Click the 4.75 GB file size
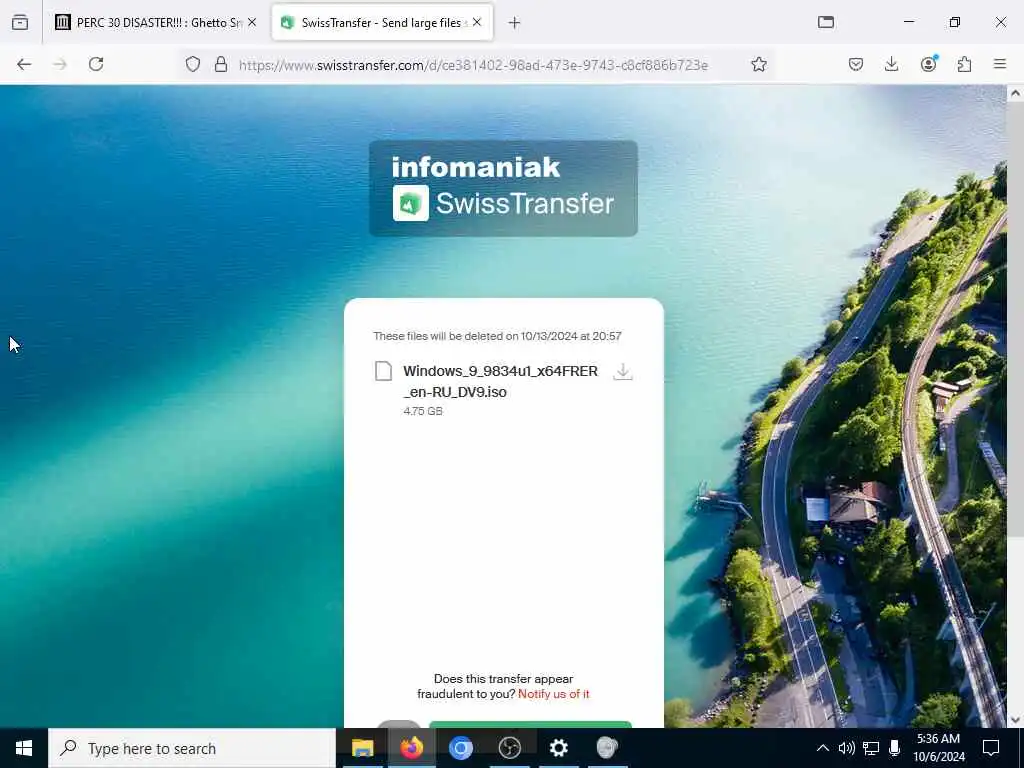The height and width of the screenshot is (768, 1024). 423,411
